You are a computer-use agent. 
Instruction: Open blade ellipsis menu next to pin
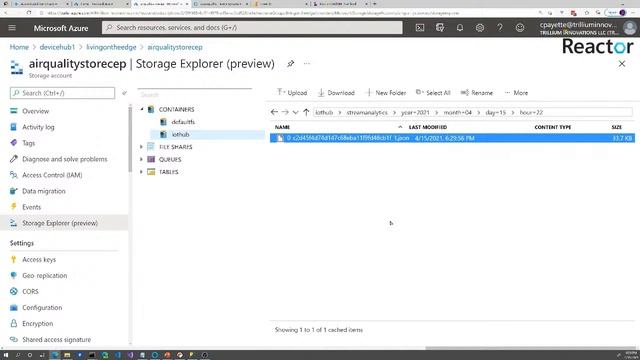point(307,64)
